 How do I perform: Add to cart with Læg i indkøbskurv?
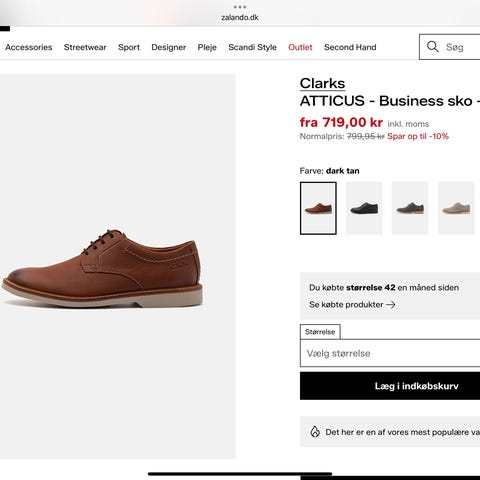[x=390, y=386]
